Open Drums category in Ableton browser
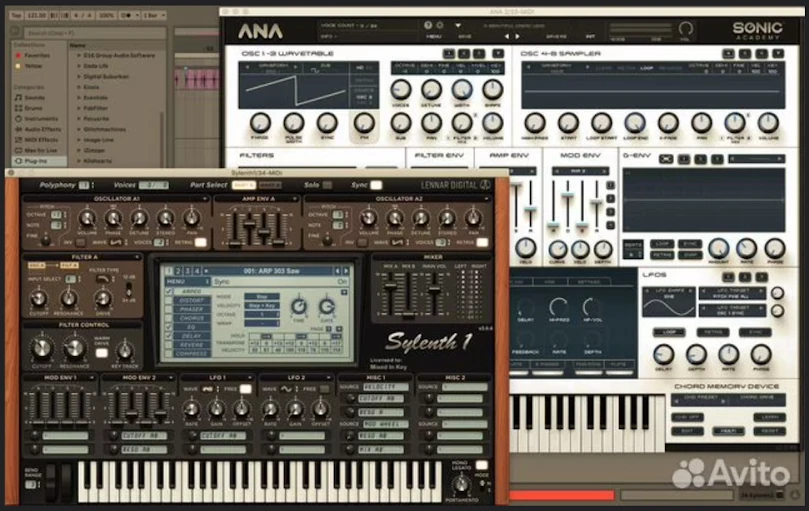Viewport: 809px width, 511px height. 29,108
